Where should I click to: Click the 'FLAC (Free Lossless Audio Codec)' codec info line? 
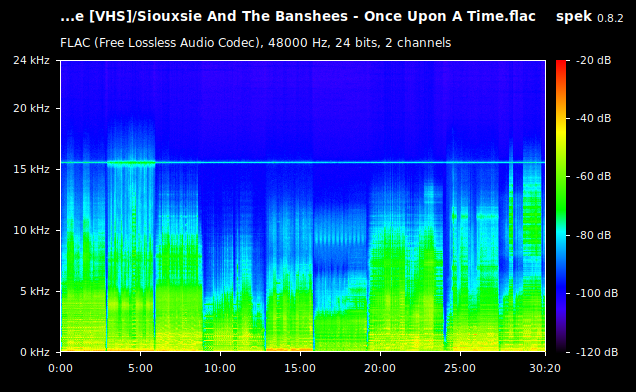point(256,43)
